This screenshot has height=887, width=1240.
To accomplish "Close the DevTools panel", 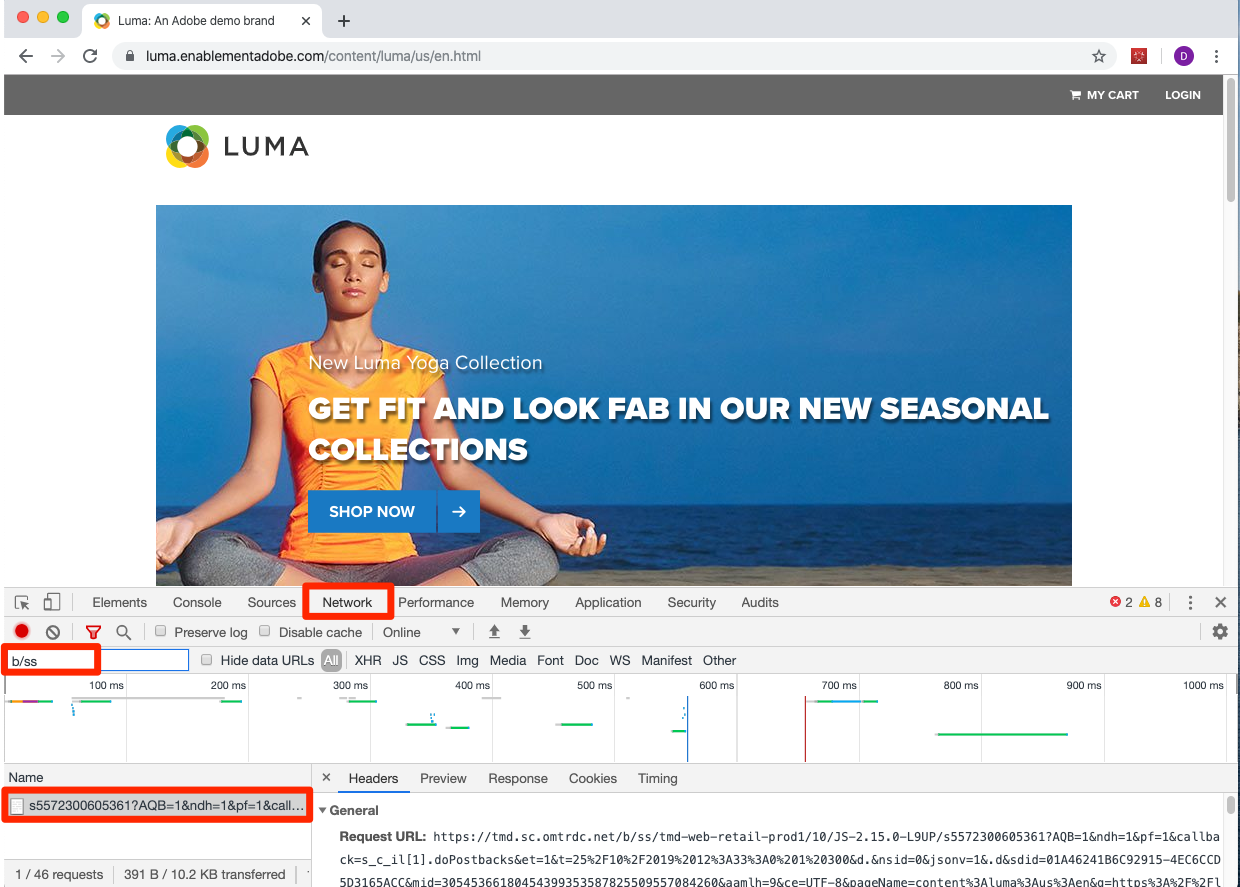I will coord(1220,602).
